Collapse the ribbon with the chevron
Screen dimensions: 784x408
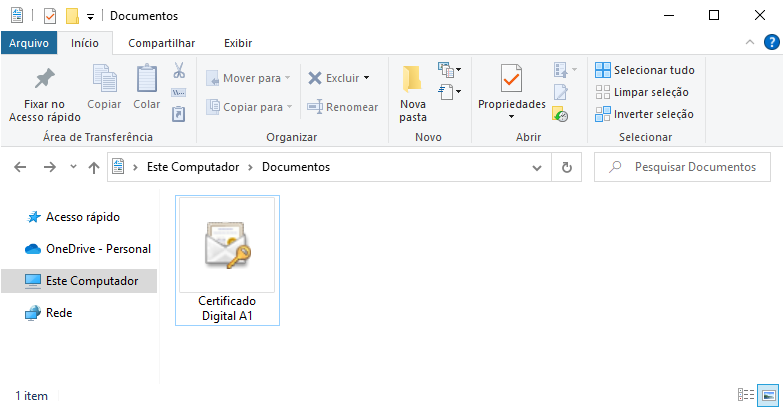(750, 42)
